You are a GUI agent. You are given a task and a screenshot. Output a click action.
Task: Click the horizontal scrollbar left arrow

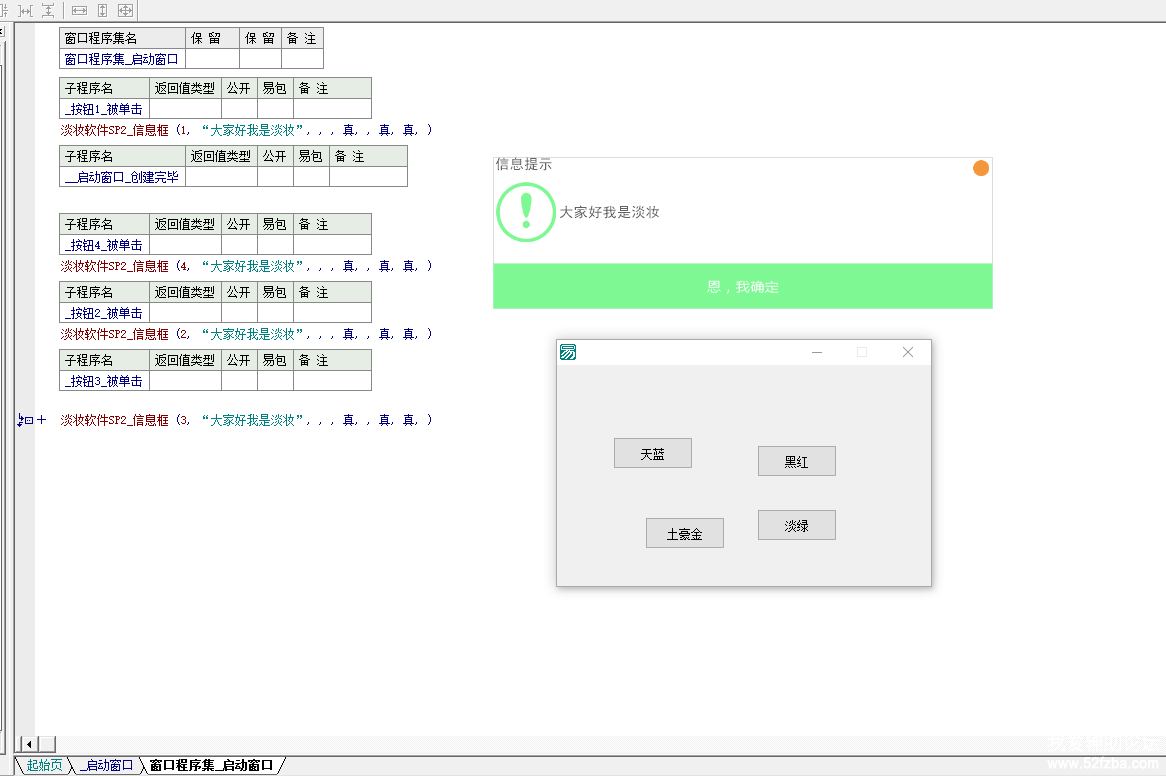click(x=28, y=744)
